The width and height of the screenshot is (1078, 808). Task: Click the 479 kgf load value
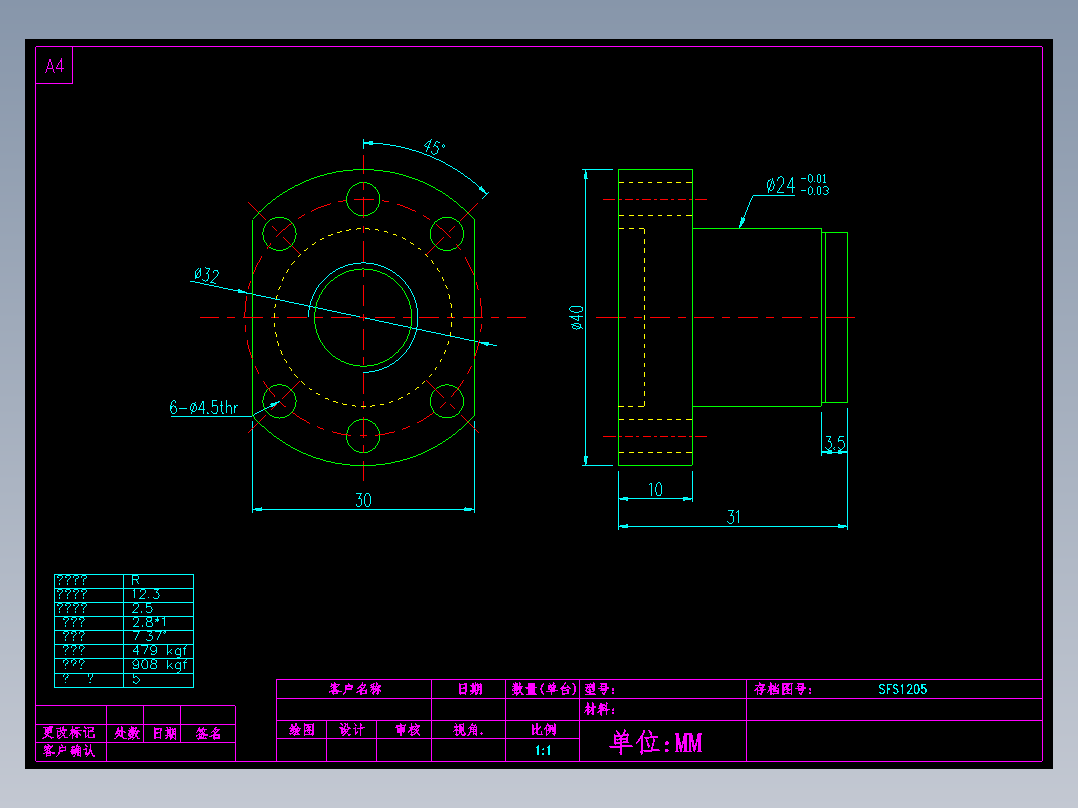click(160, 651)
